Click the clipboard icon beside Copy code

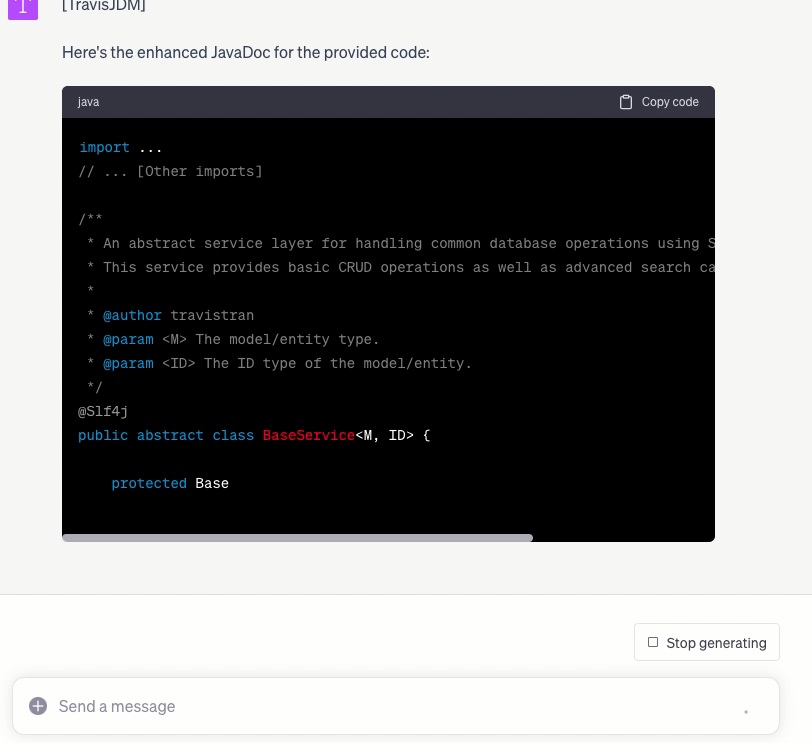(626, 102)
